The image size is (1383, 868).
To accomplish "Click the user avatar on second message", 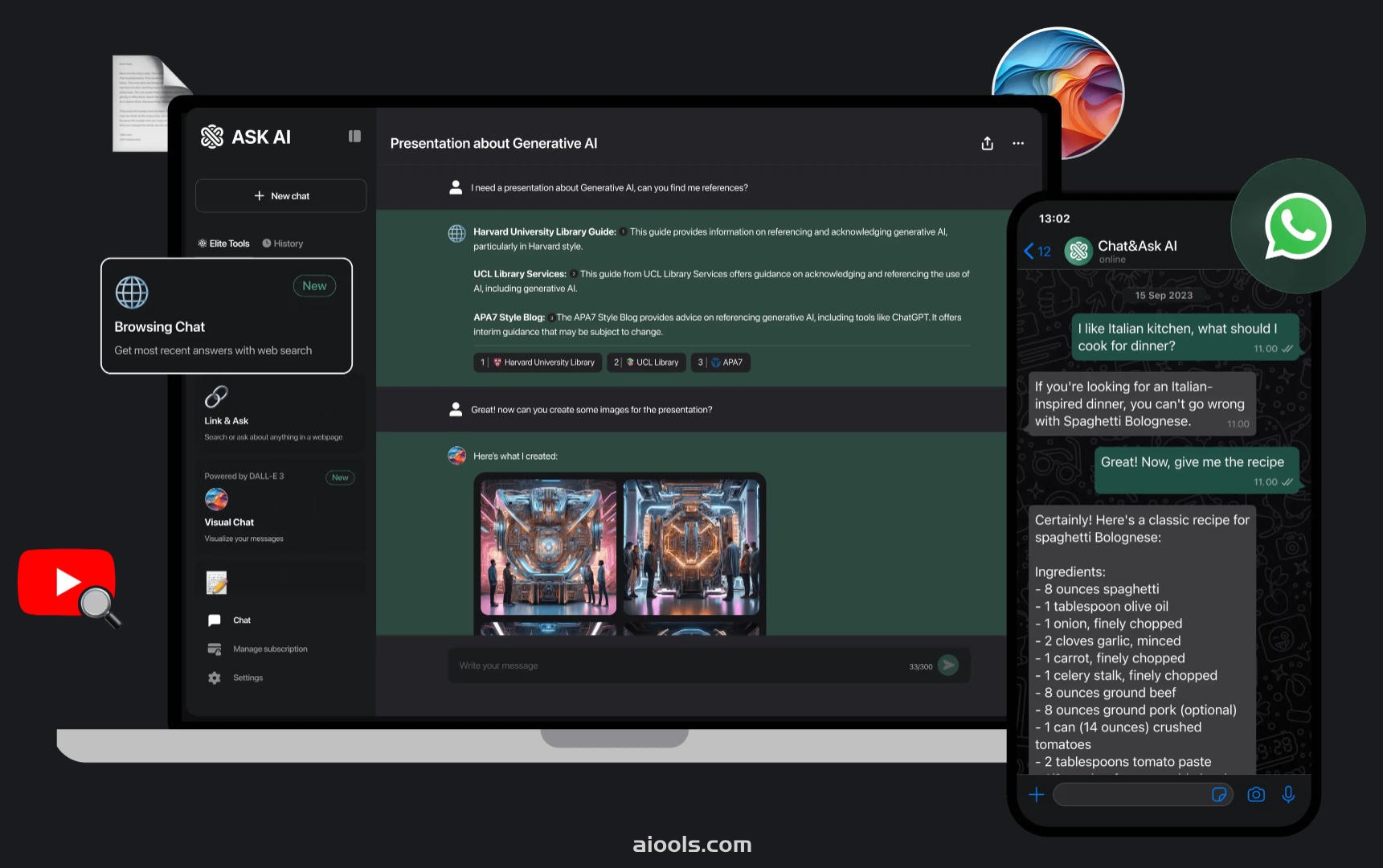I will point(456,409).
